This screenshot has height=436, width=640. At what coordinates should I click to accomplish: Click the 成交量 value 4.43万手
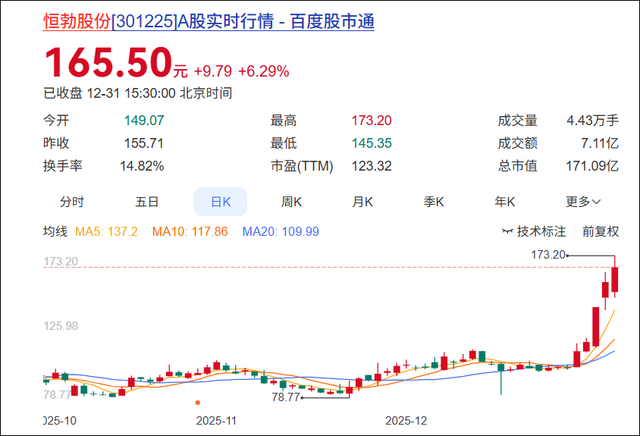coord(592,120)
